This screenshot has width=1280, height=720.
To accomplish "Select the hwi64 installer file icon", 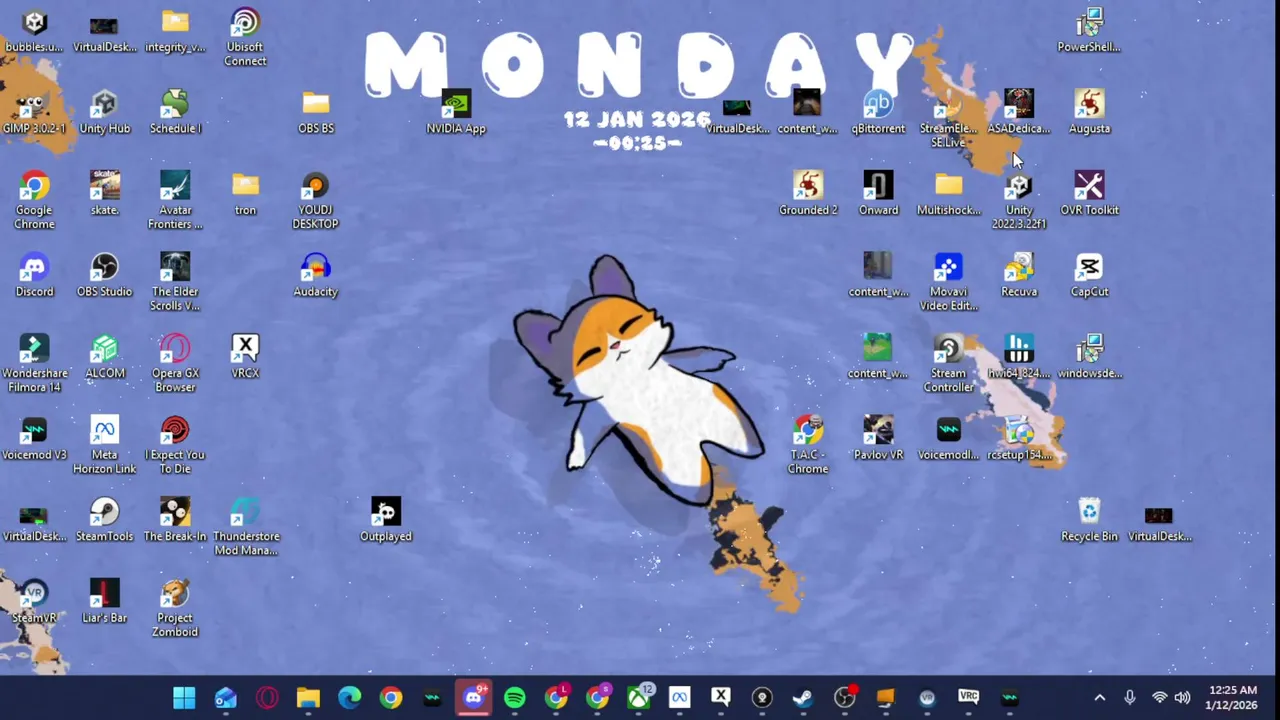I will 1019,357.
